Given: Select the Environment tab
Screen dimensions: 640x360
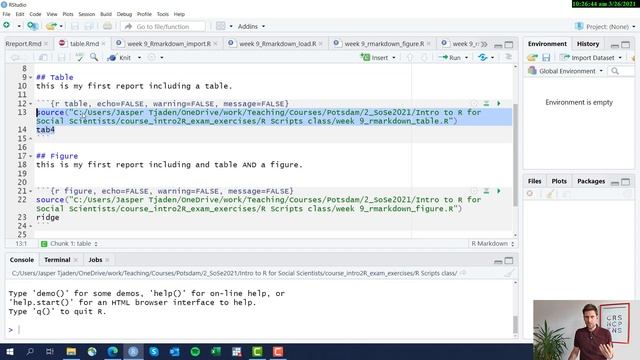Looking at the screenshot, I should [547, 44].
